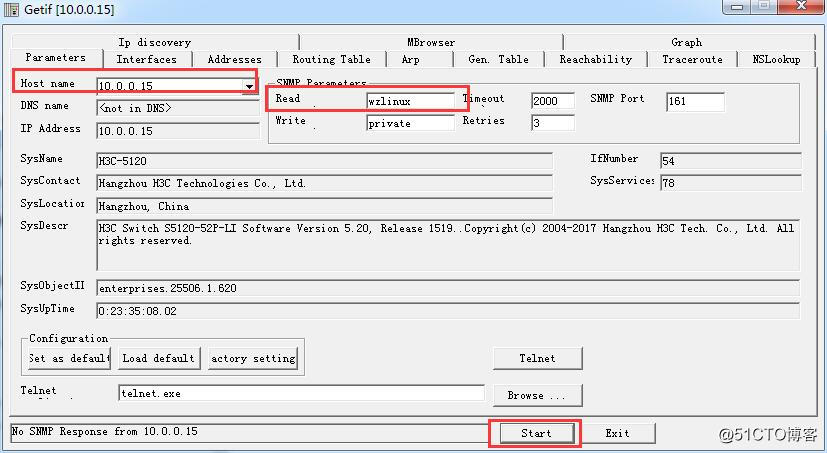The image size is (827, 453).
Task: Click the Factory setting button
Action: tap(253, 358)
